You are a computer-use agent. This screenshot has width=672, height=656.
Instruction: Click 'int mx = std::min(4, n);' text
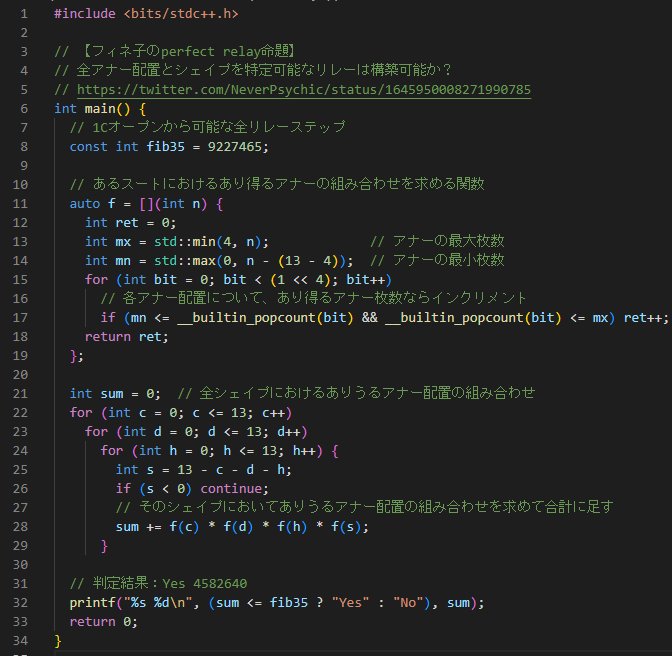177,242
